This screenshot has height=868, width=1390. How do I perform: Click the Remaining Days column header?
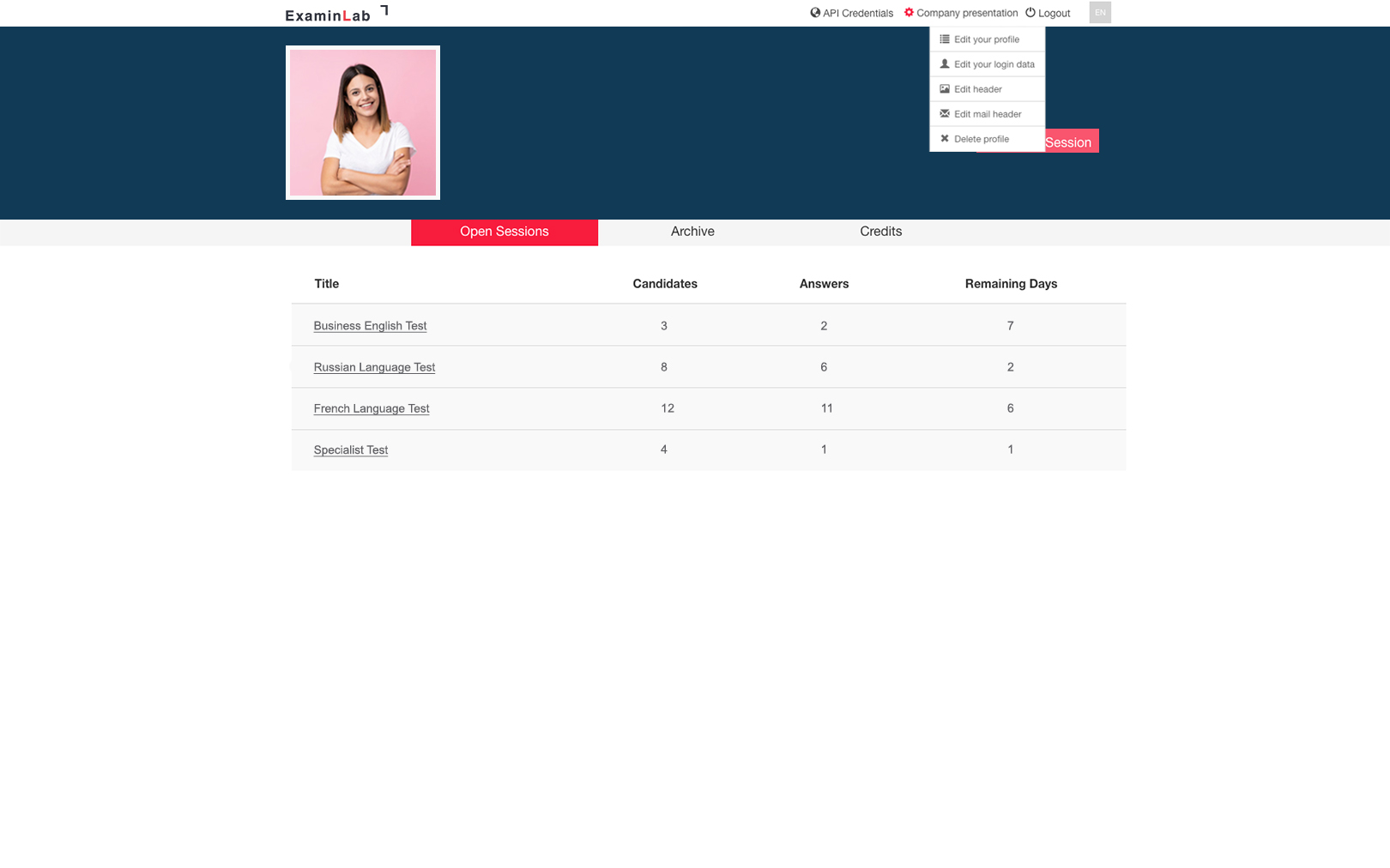(x=1011, y=284)
